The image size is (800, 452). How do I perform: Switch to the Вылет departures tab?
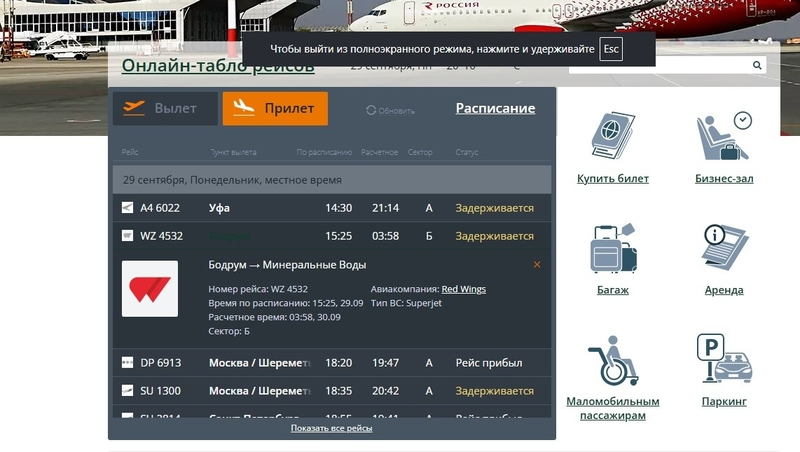164,109
